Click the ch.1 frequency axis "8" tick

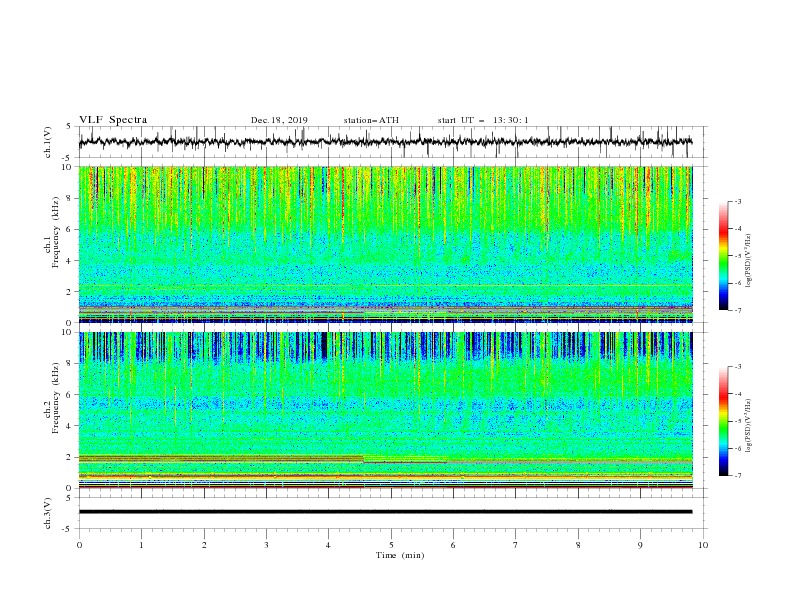(70, 198)
